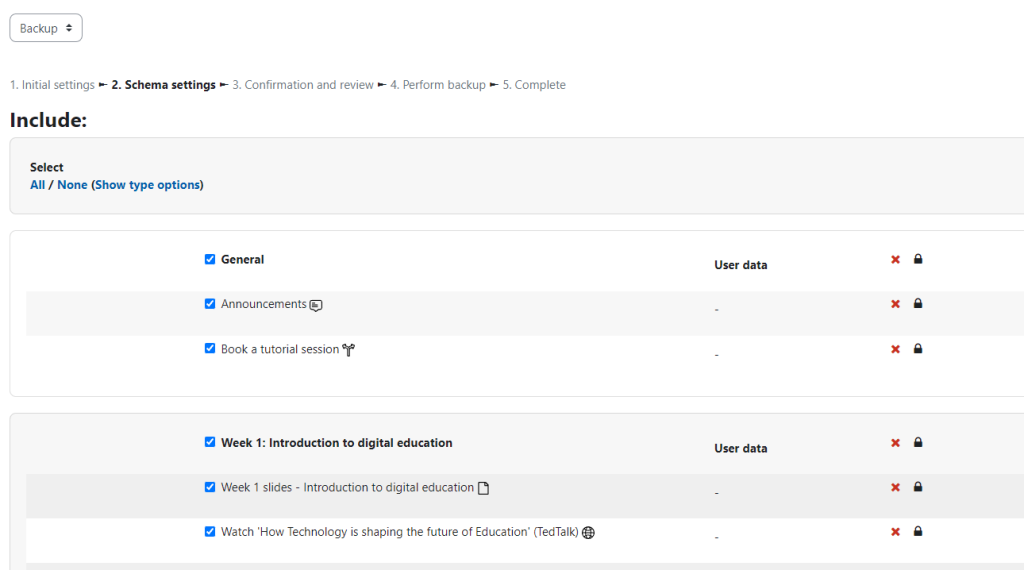Toggle the Book a tutorial session checkbox

point(210,348)
